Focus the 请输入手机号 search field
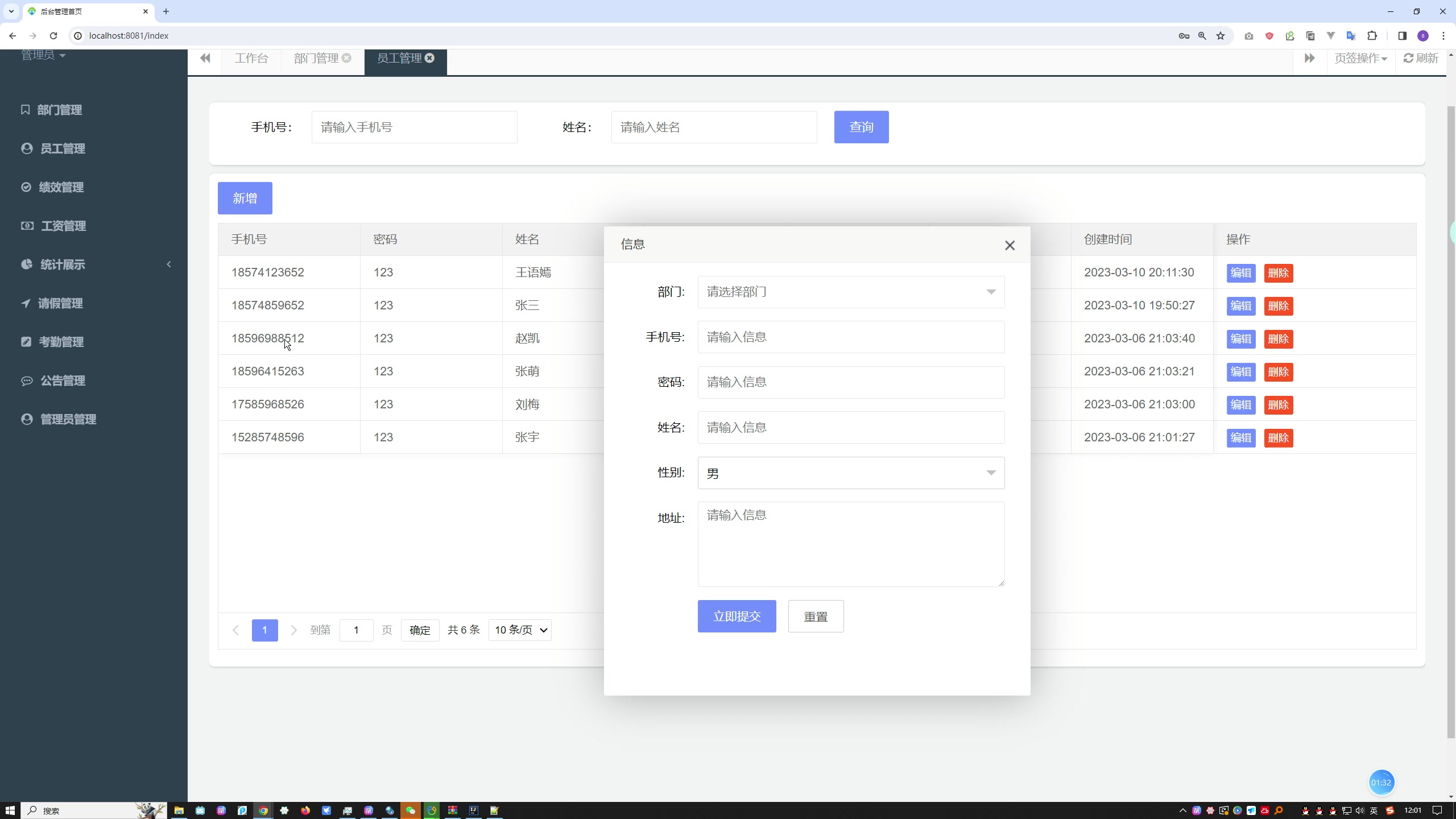 tap(414, 127)
